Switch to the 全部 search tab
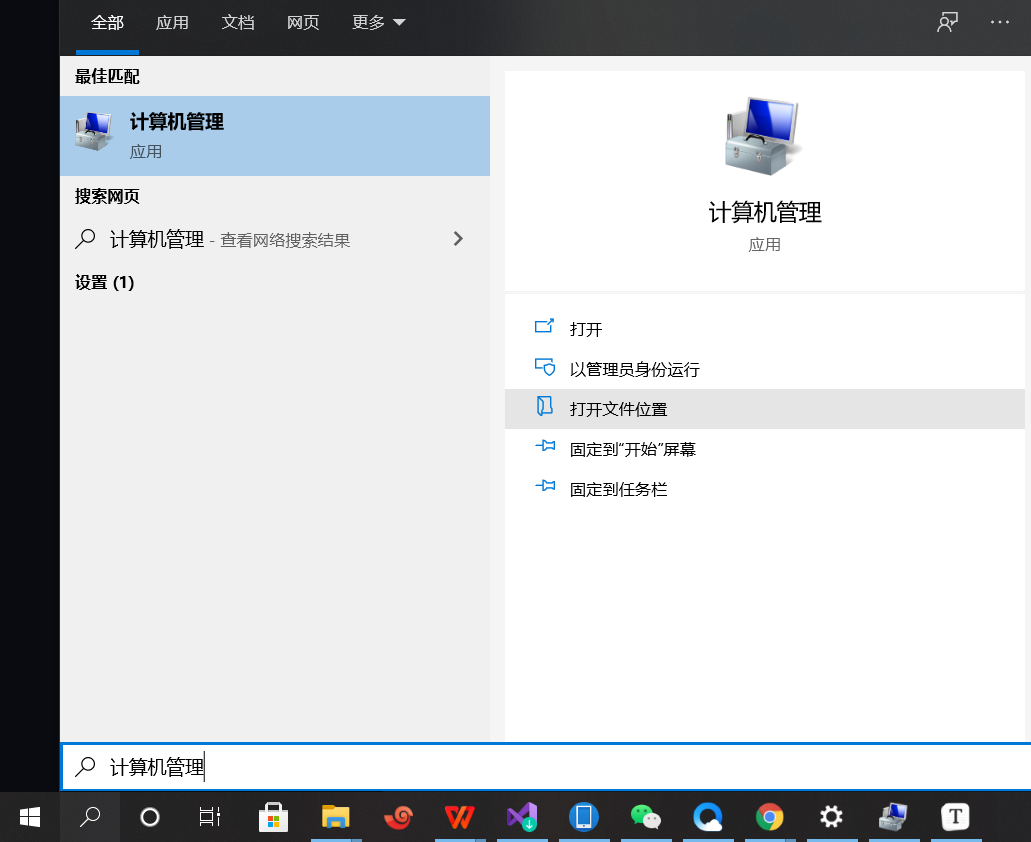 [107, 22]
